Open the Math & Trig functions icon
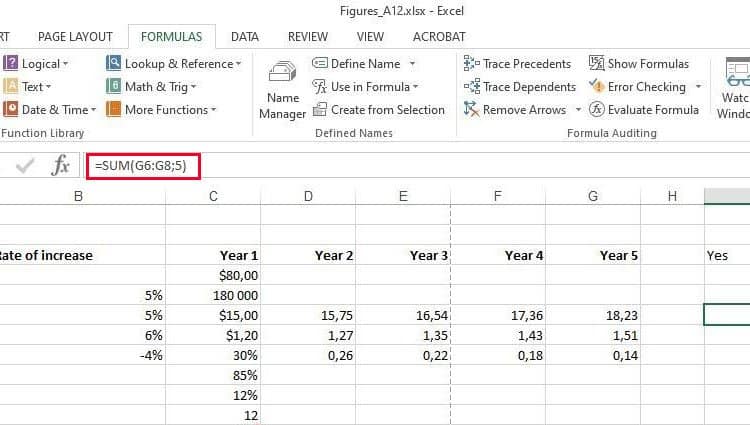750x425 pixels. (x=113, y=87)
